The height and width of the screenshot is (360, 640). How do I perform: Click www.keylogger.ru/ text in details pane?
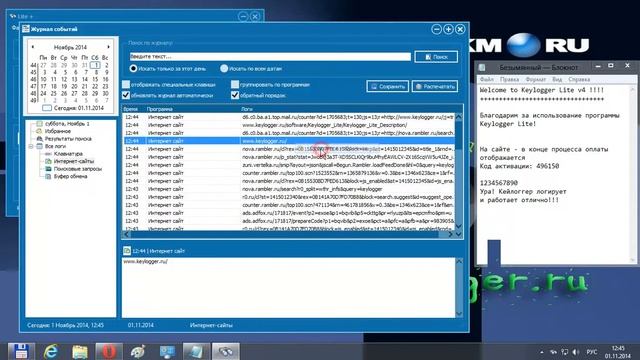pos(145,261)
